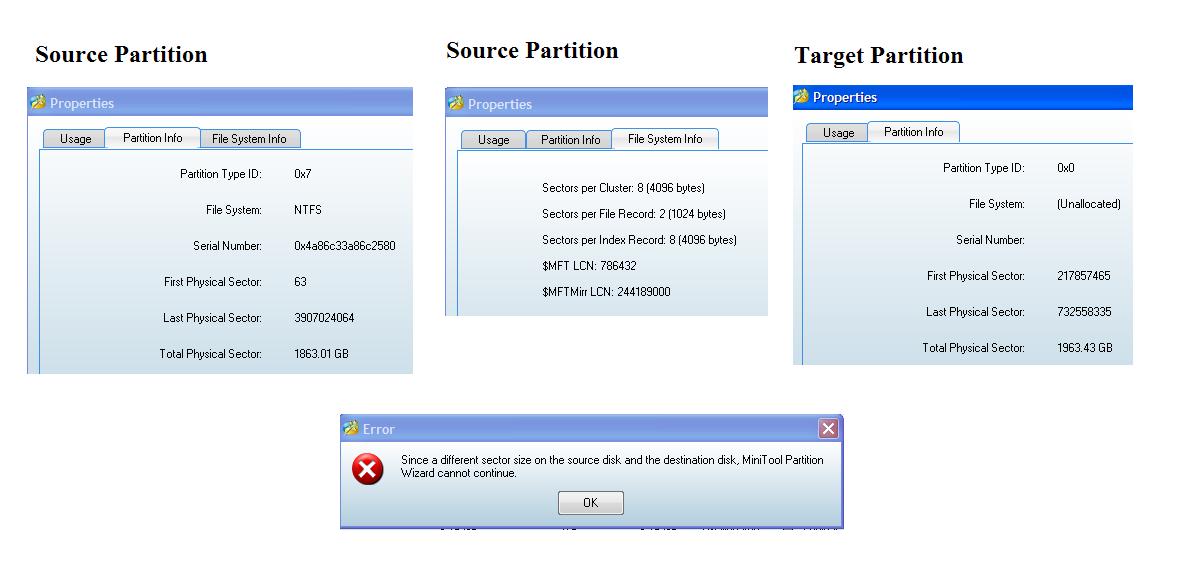1202x573 pixels.
Task: Click target Last Physical Sector value 732558335
Action: tap(1084, 312)
